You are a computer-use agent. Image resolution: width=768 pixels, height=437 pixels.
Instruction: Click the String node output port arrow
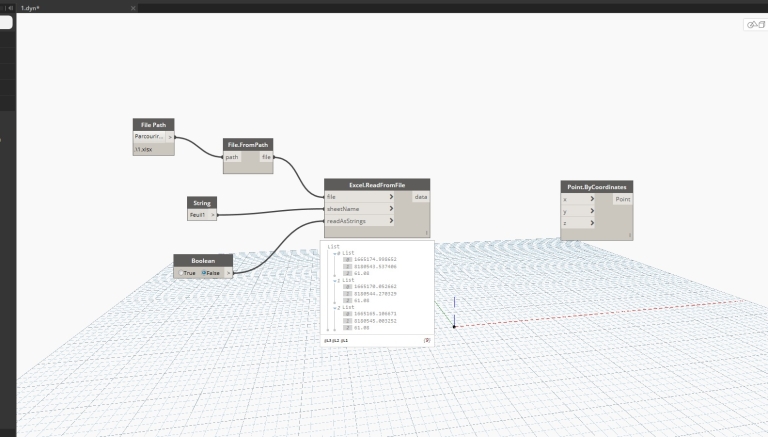(213, 215)
